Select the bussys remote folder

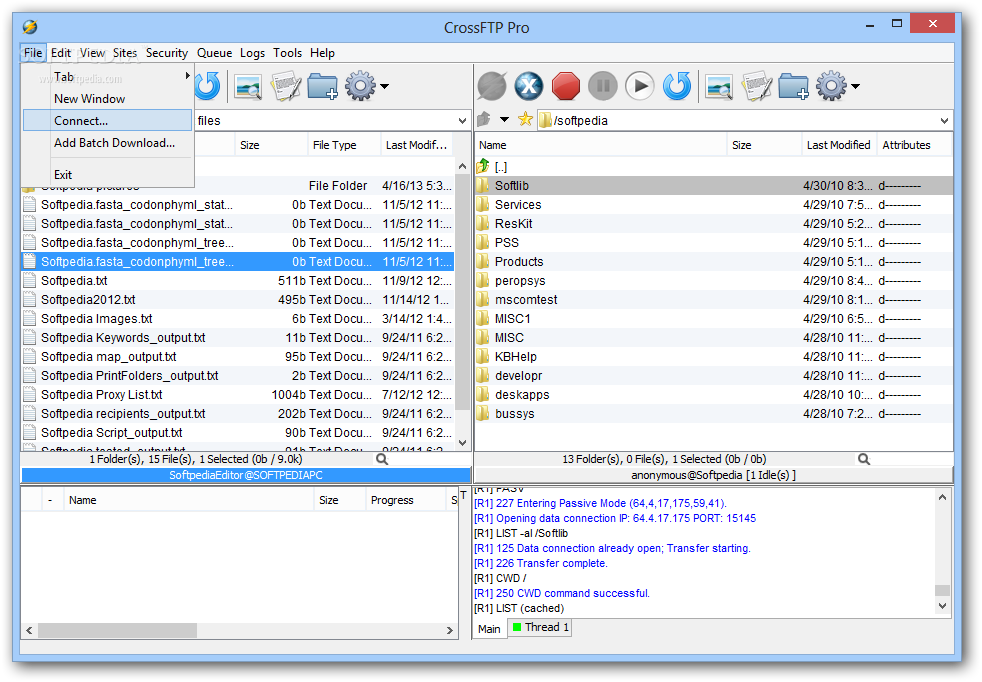pos(714,413)
